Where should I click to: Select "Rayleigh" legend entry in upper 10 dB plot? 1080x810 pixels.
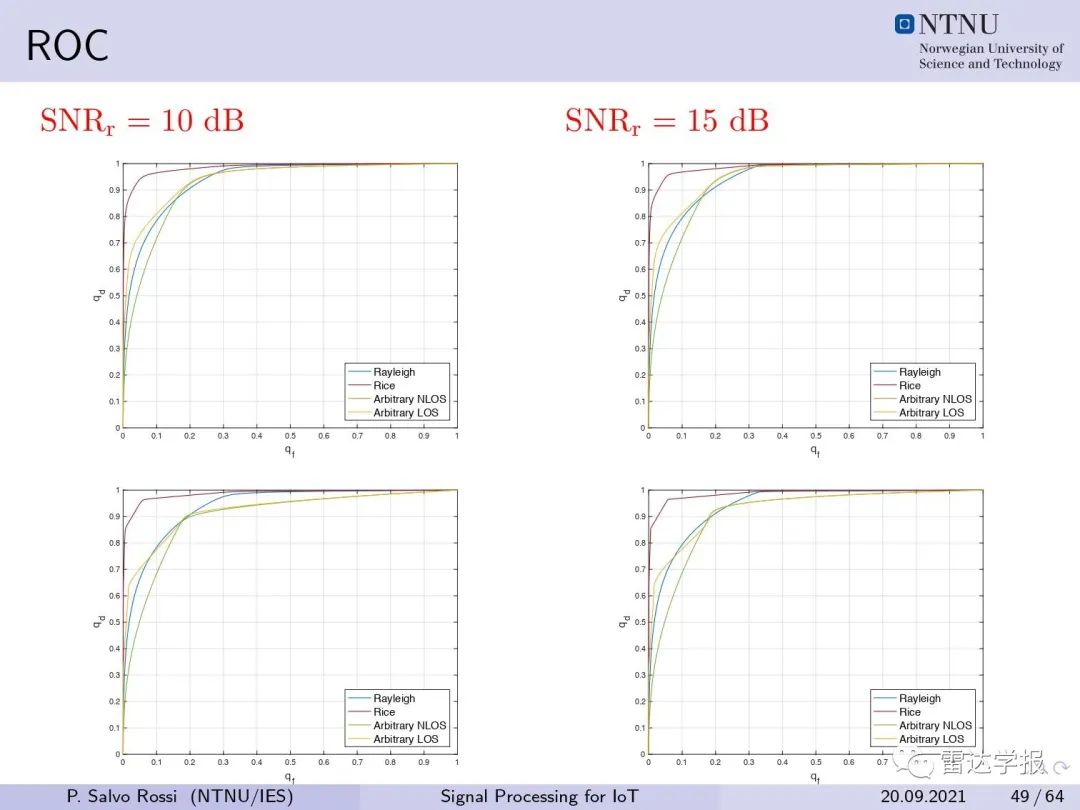click(394, 372)
